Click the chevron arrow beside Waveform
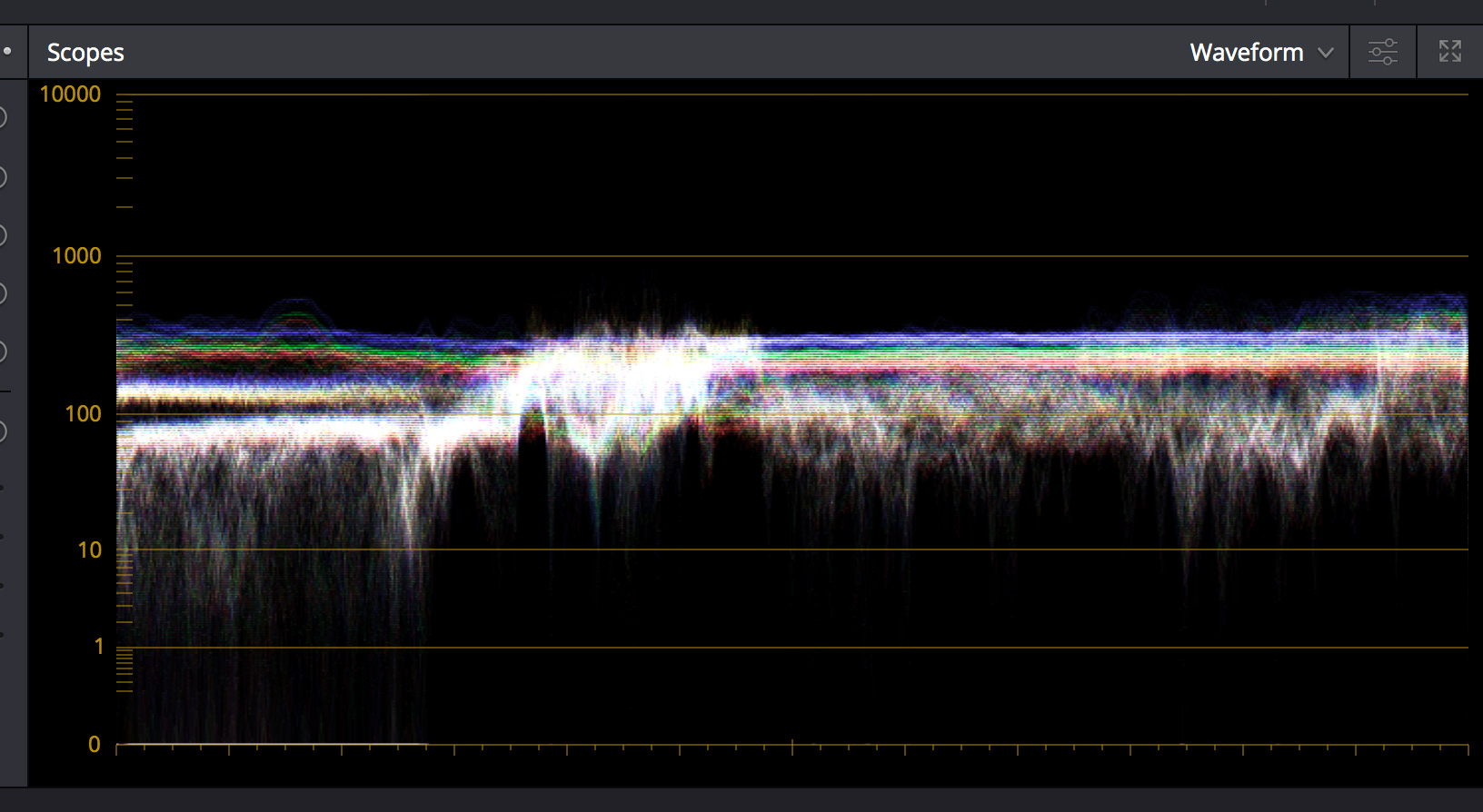 1326,53
